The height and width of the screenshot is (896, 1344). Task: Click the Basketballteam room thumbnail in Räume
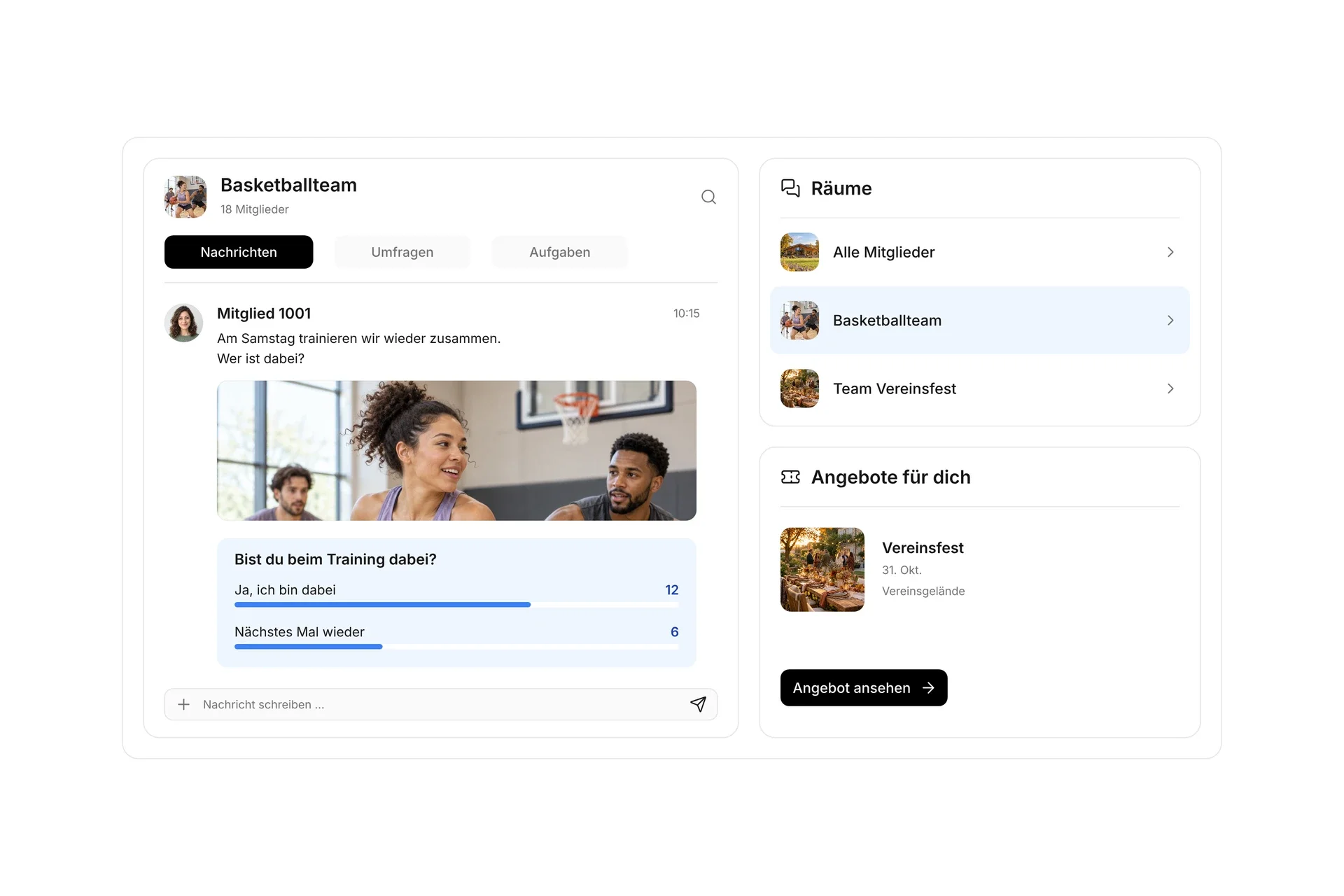tap(799, 321)
